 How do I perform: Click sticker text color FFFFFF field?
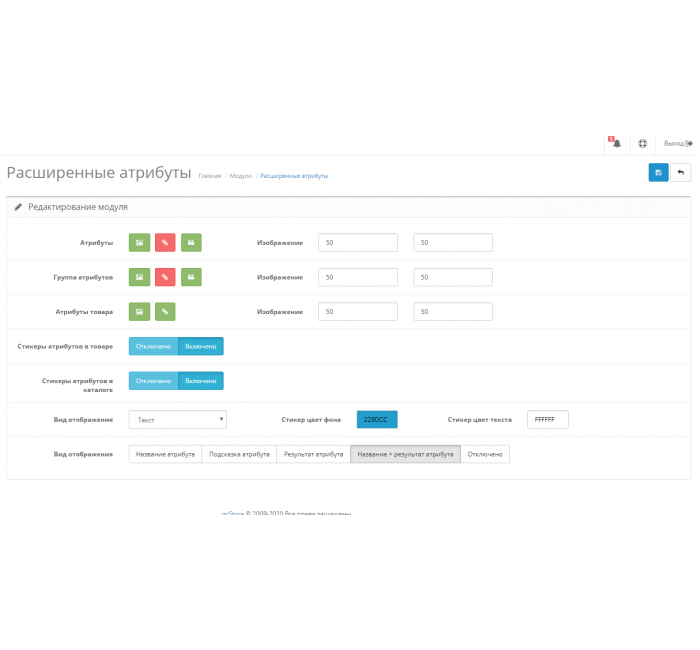pos(548,419)
